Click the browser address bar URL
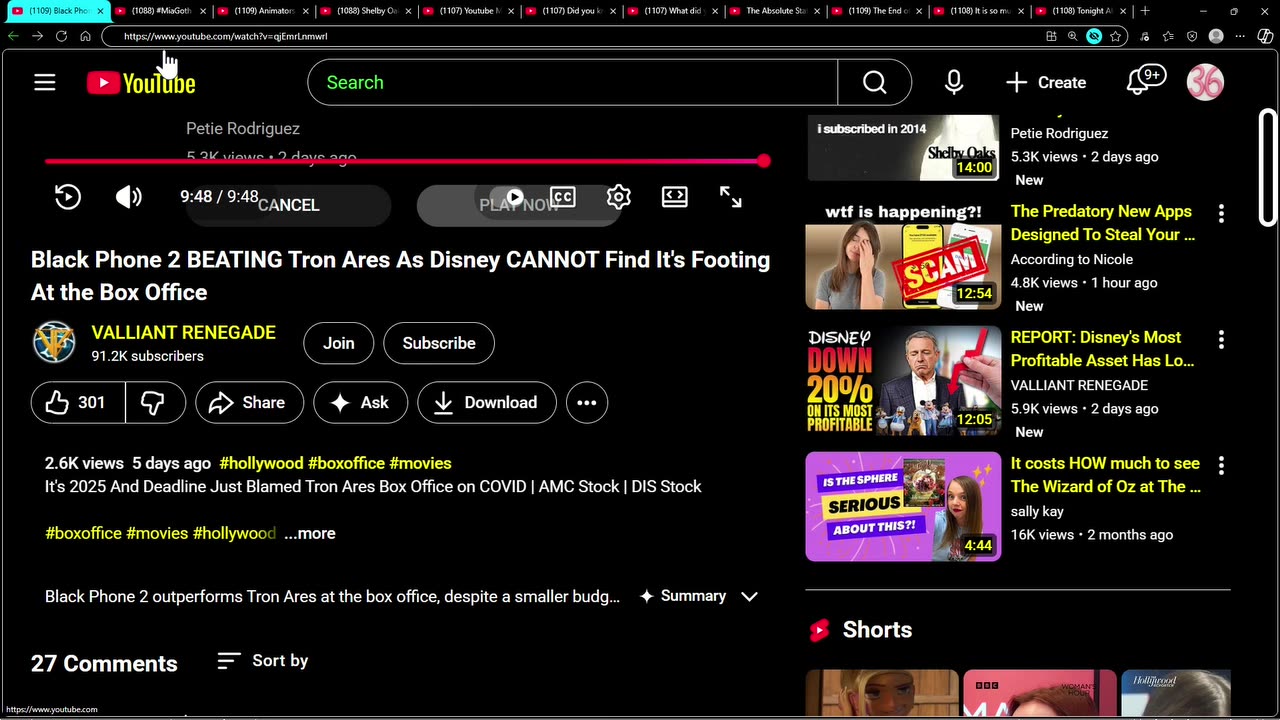This screenshot has width=1280, height=720. click(225, 36)
